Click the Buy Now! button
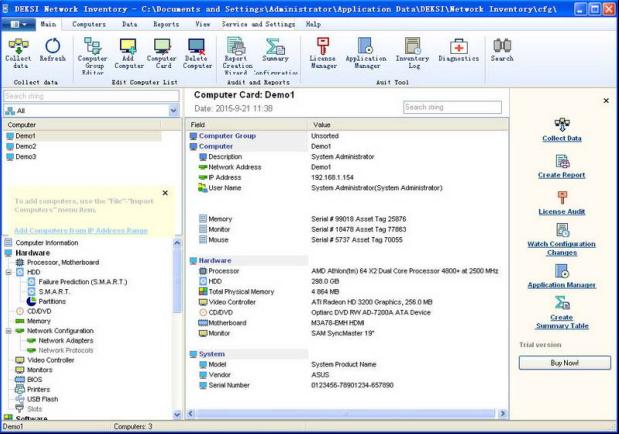The width and height of the screenshot is (619, 434). click(565, 363)
